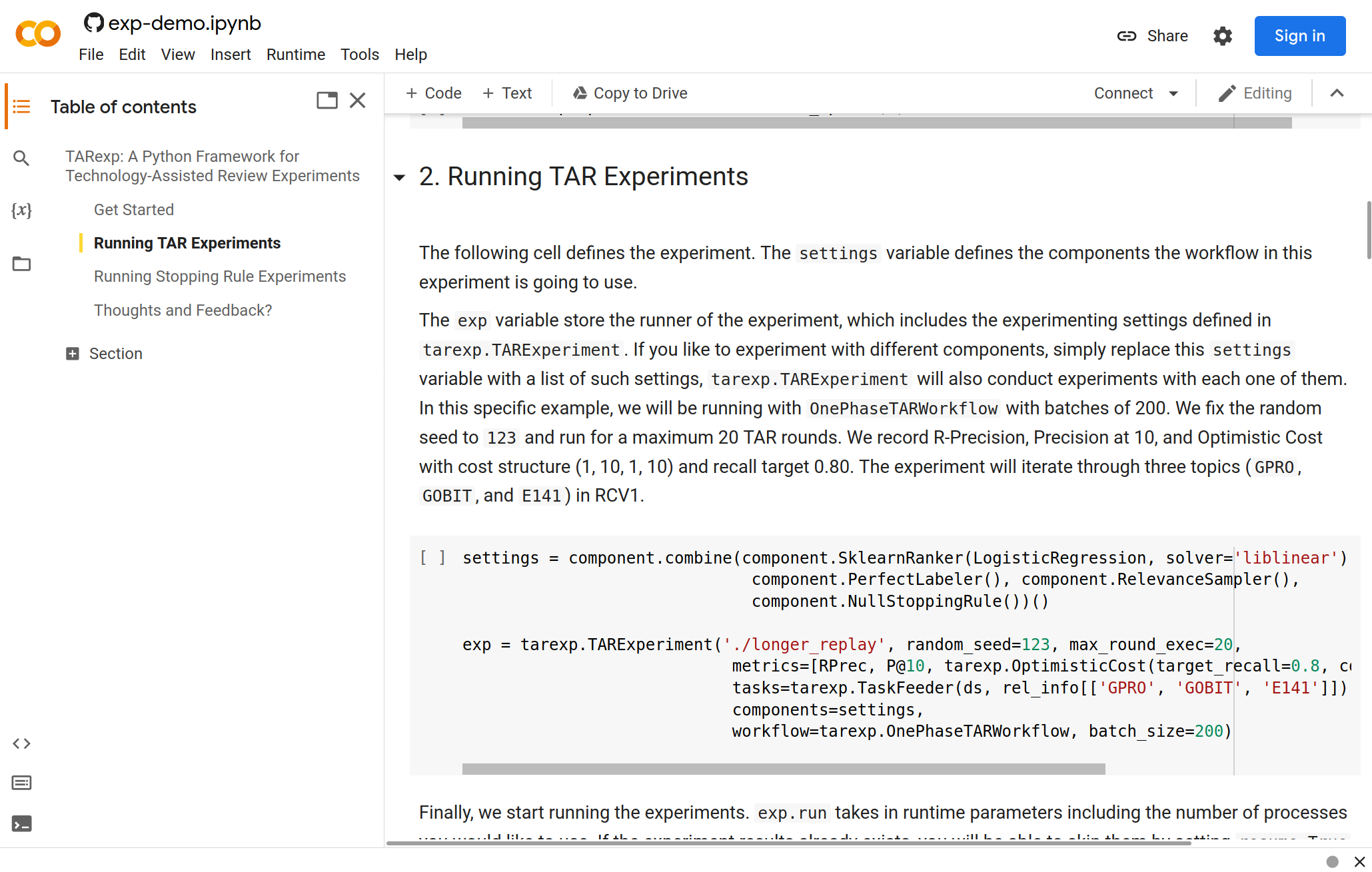Viewport: 1372px width, 872px height.
Task: Click the run cell bracket for settings code
Action: [x=432, y=558]
